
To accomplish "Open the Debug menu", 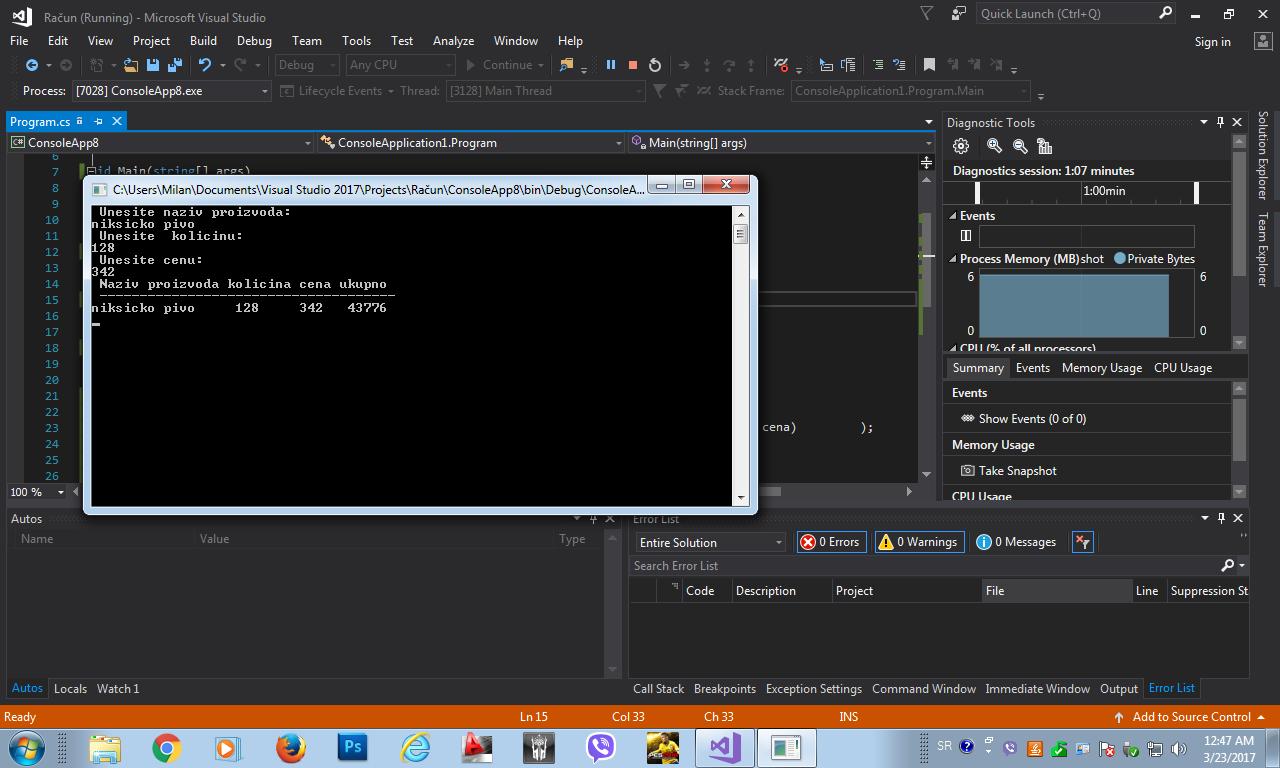I will click(x=254, y=41).
